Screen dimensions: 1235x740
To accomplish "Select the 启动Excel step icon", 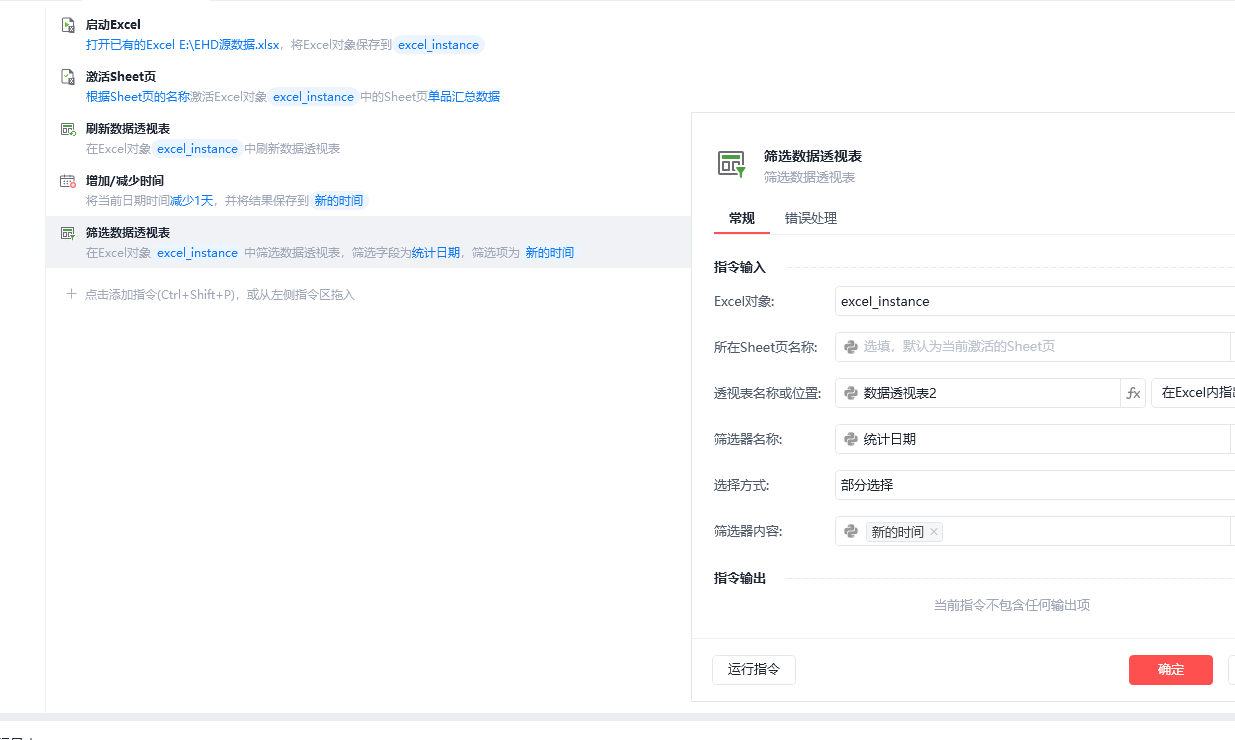I will coord(68,25).
